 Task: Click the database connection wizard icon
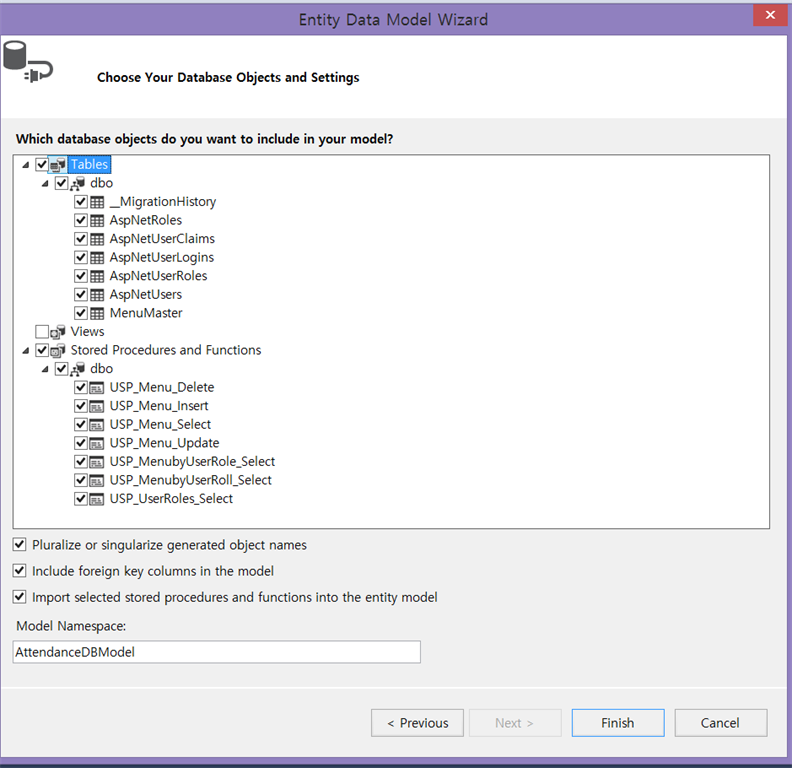pos(28,62)
